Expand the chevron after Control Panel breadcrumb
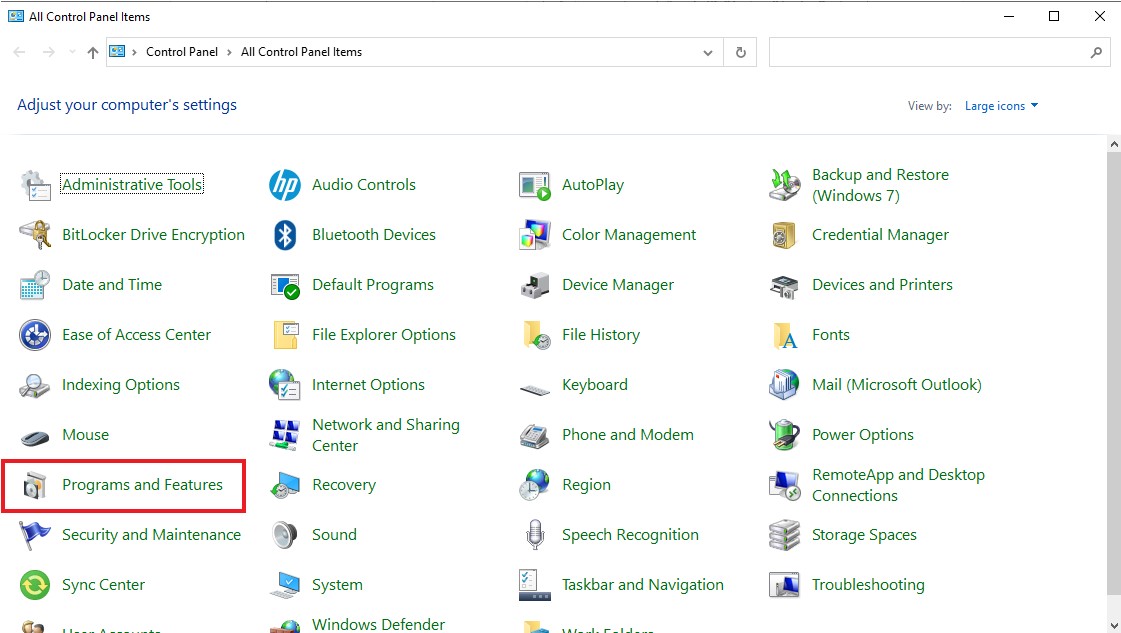The height and width of the screenshot is (633, 1121). tap(229, 52)
